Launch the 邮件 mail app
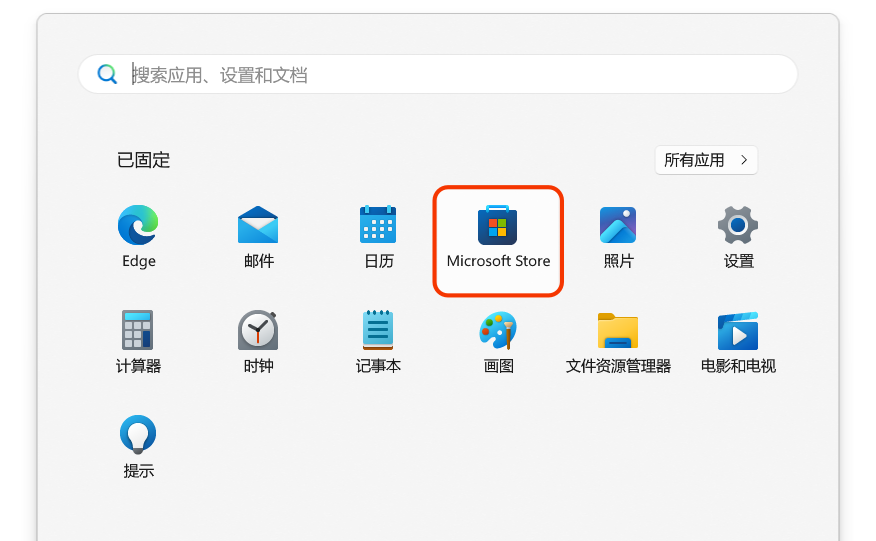The height and width of the screenshot is (541, 876). click(258, 225)
